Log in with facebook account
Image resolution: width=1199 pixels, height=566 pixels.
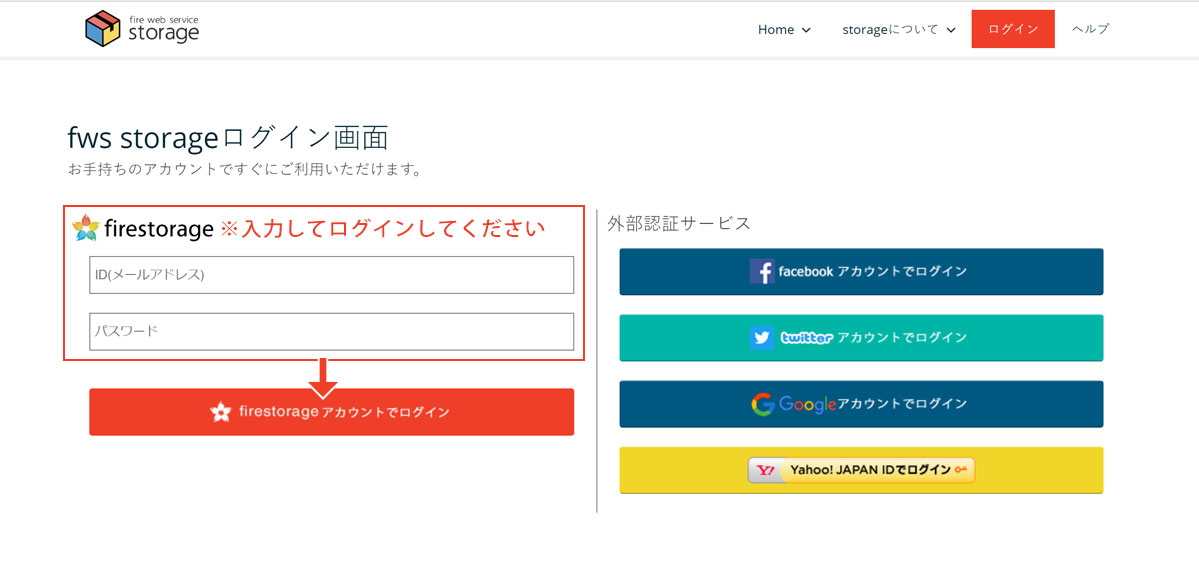point(861,272)
